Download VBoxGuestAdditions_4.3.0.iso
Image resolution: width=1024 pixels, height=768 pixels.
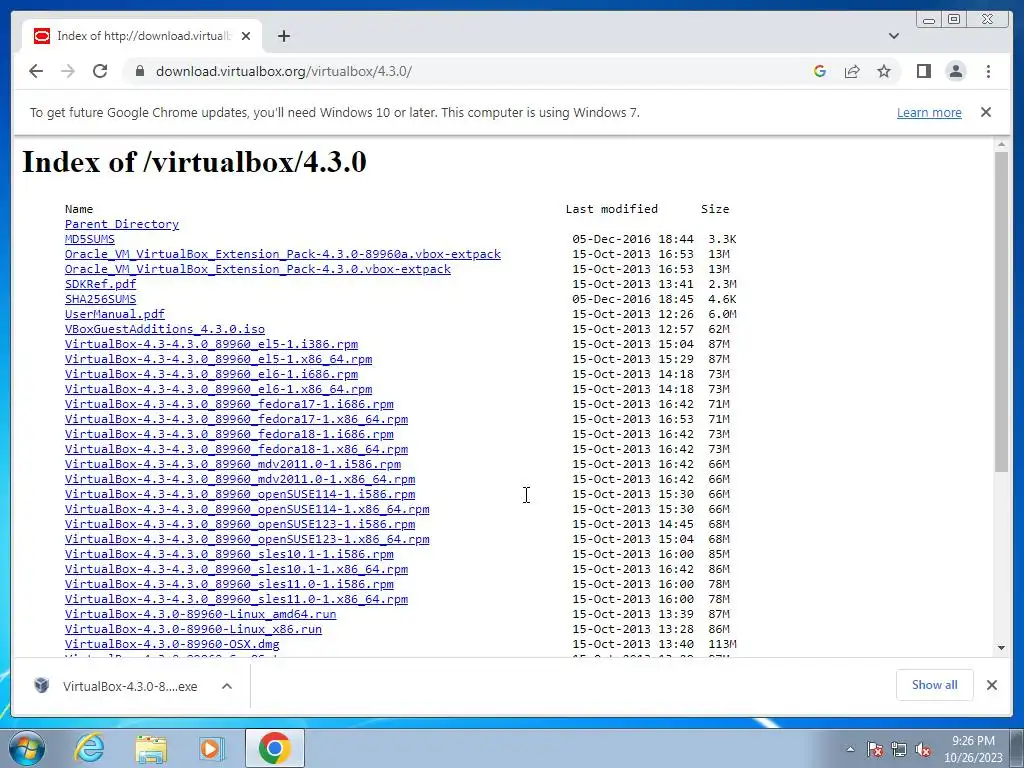click(x=165, y=329)
